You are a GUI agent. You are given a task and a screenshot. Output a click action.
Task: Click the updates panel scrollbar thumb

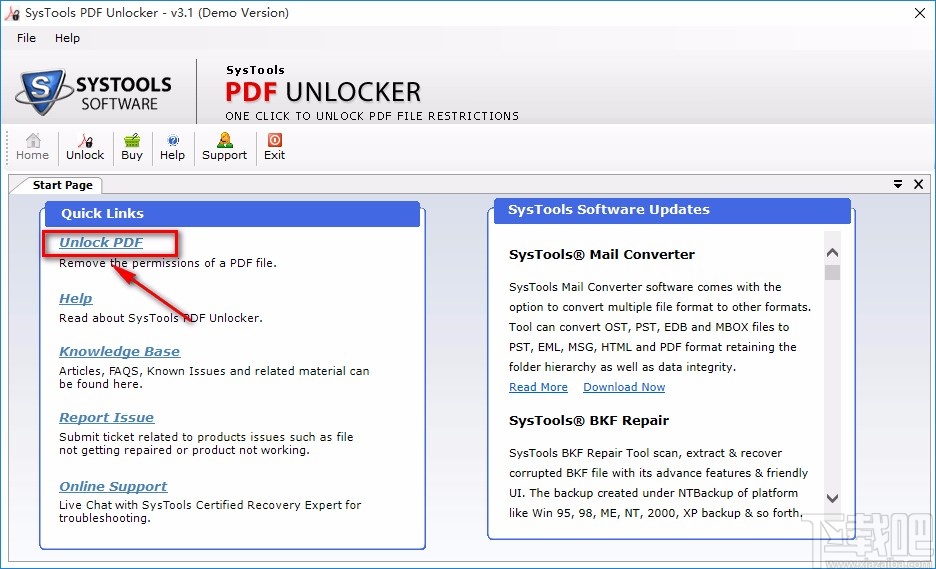point(832,272)
